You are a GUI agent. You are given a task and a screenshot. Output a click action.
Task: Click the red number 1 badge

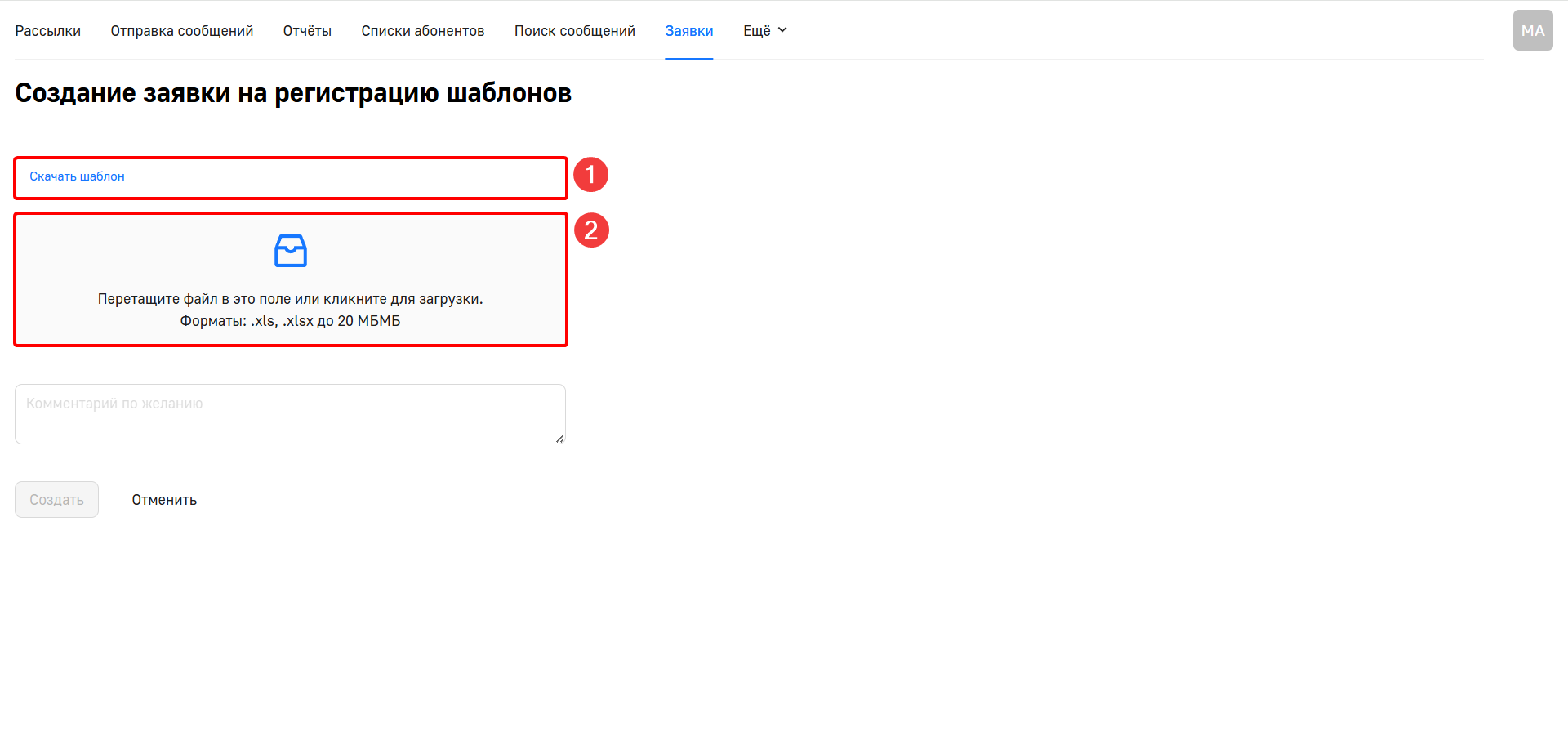pos(590,175)
